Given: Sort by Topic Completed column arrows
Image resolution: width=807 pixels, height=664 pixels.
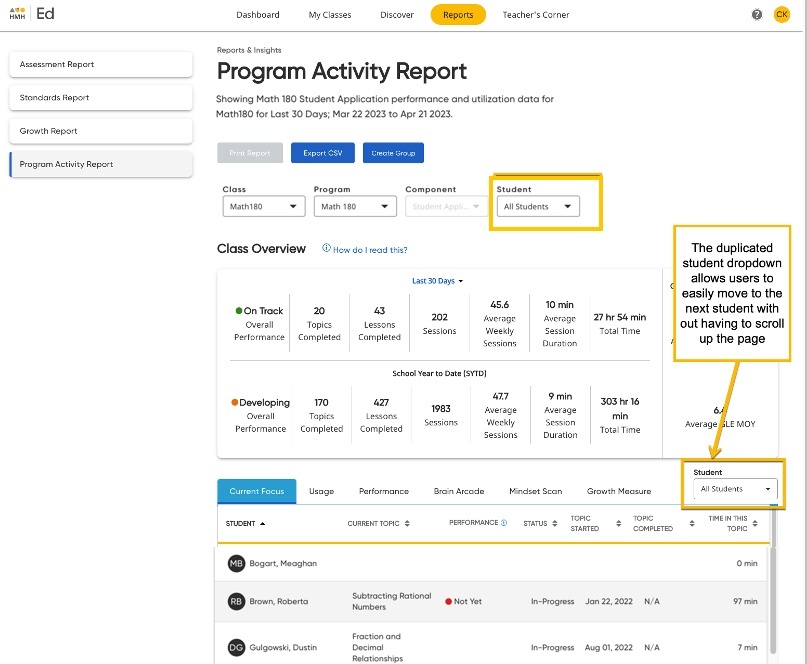Looking at the screenshot, I should [692, 523].
